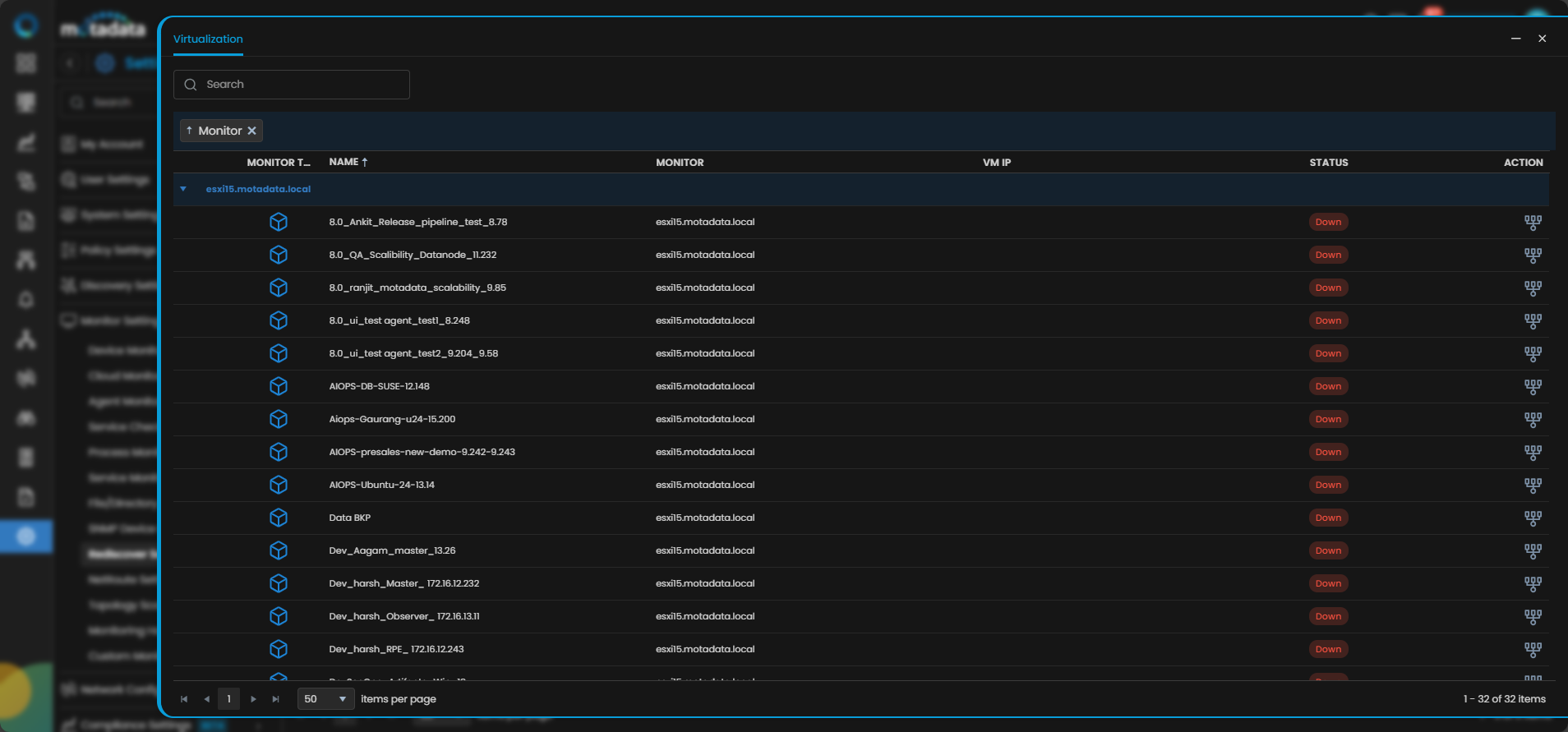
Task: Close the Virtualization panel
Action: pyautogui.click(x=1543, y=39)
